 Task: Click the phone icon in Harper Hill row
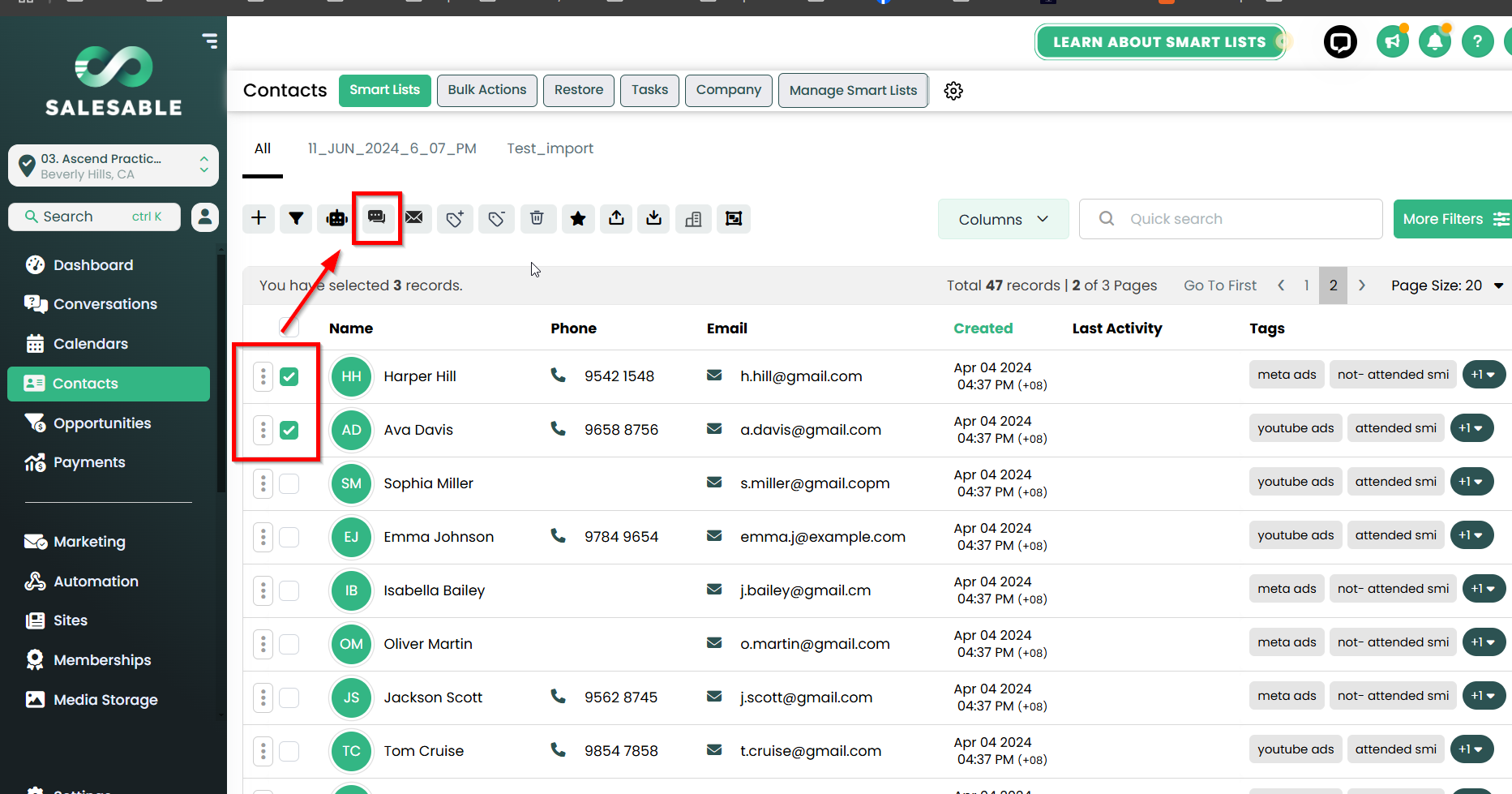click(x=558, y=375)
